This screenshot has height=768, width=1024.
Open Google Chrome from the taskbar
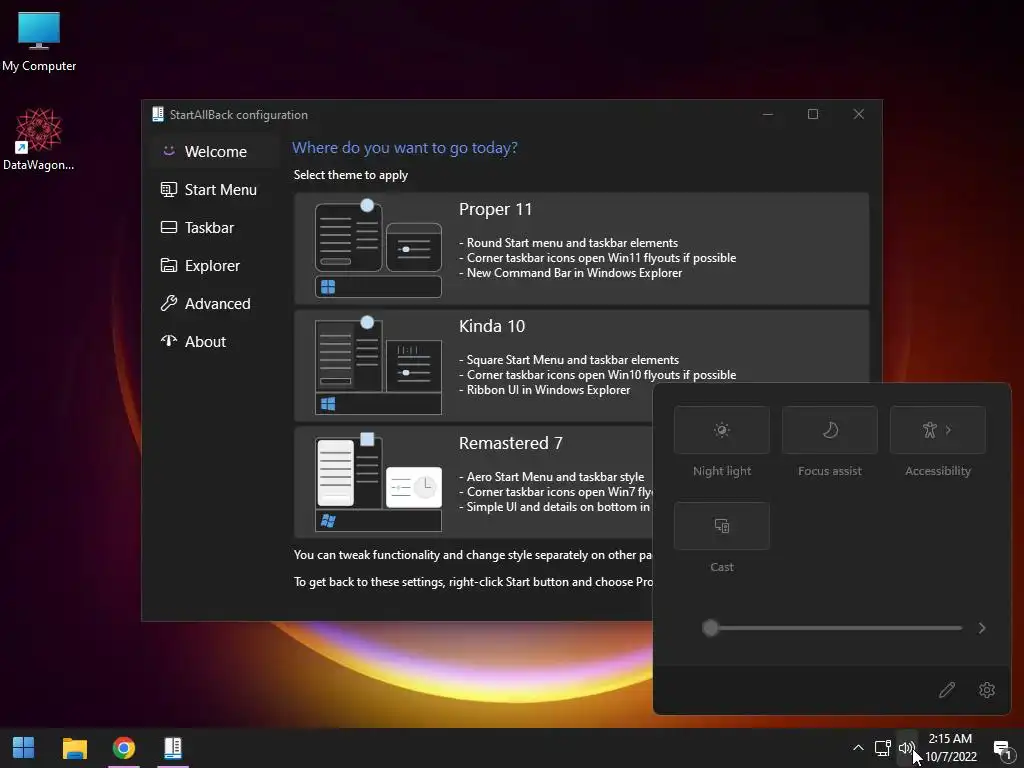123,748
